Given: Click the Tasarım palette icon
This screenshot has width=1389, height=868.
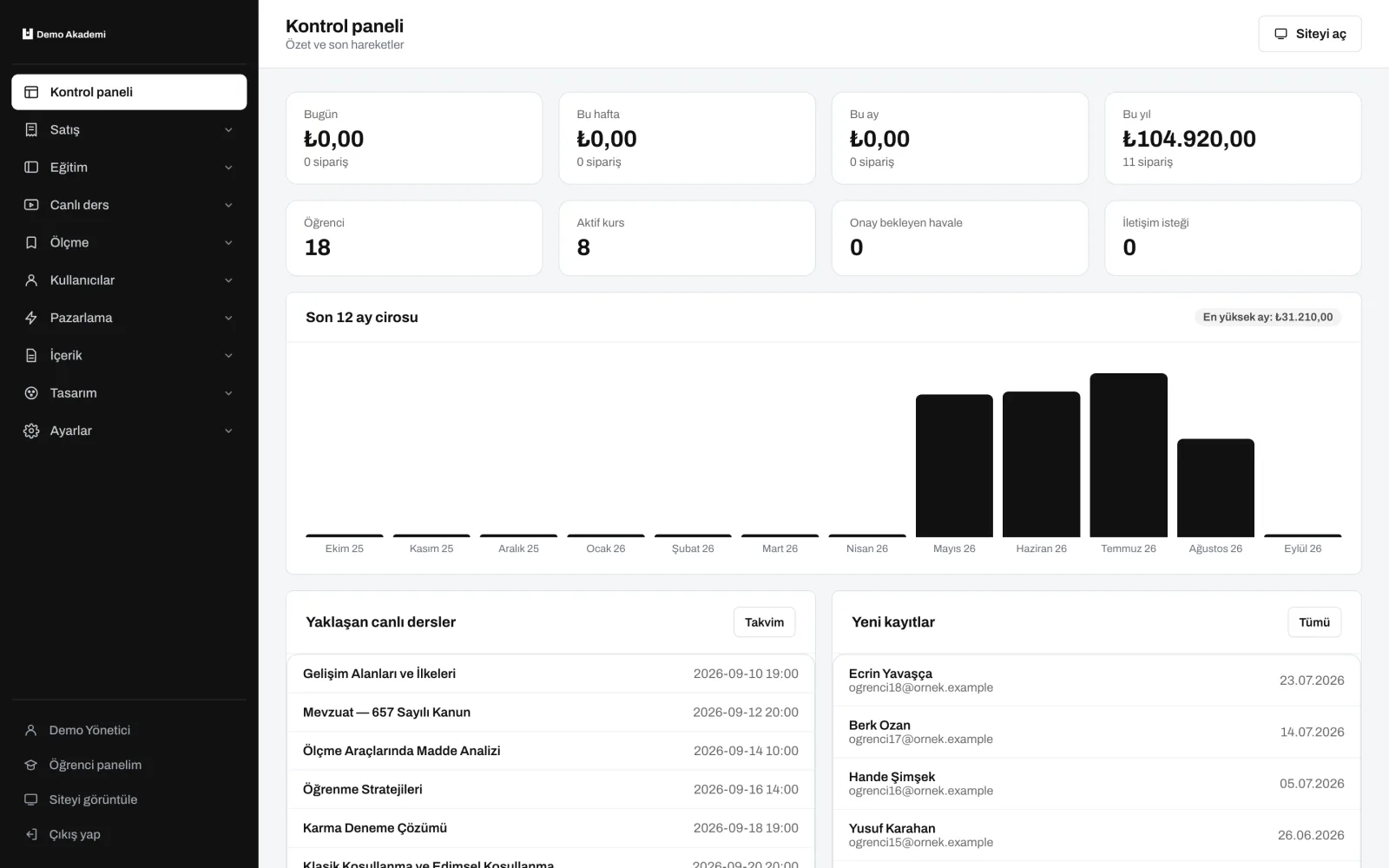Looking at the screenshot, I should click(x=31, y=393).
